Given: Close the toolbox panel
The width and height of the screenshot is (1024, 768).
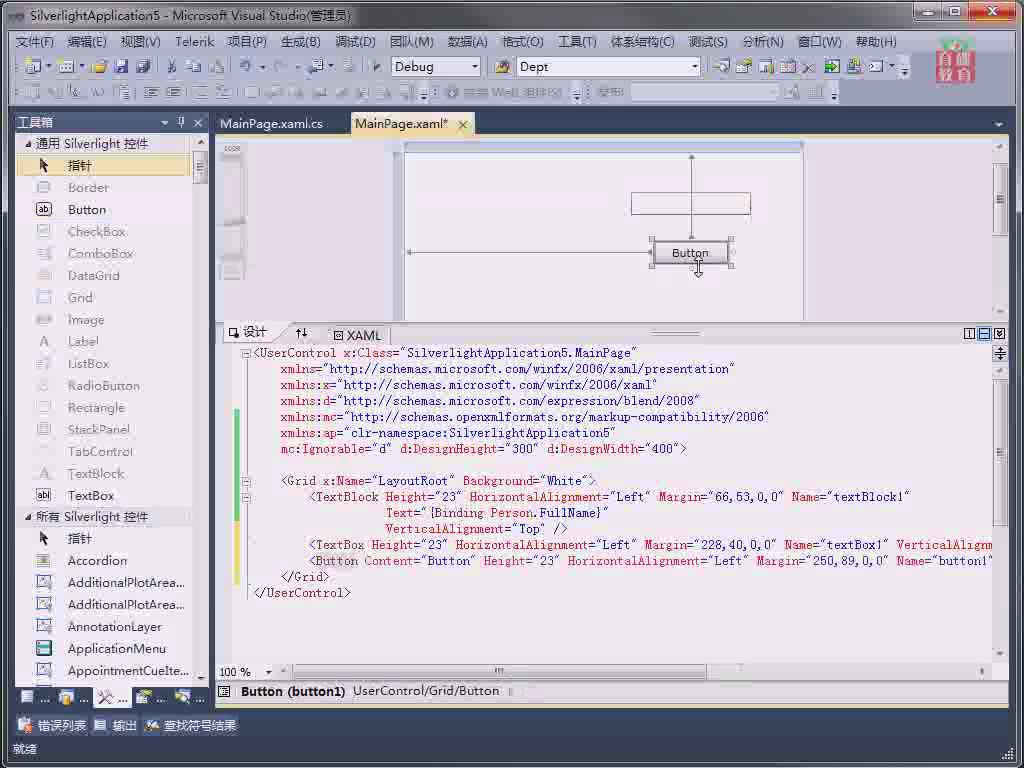Looking at the screenshot, I should tap(198, 122).
